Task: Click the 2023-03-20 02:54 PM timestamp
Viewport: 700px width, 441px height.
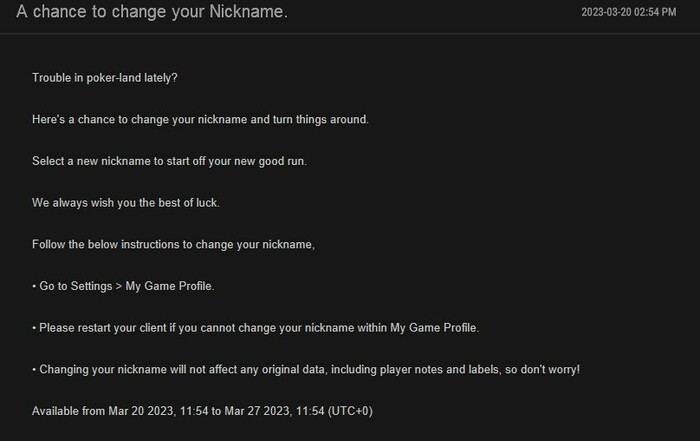Action: (x=628, y=13)
